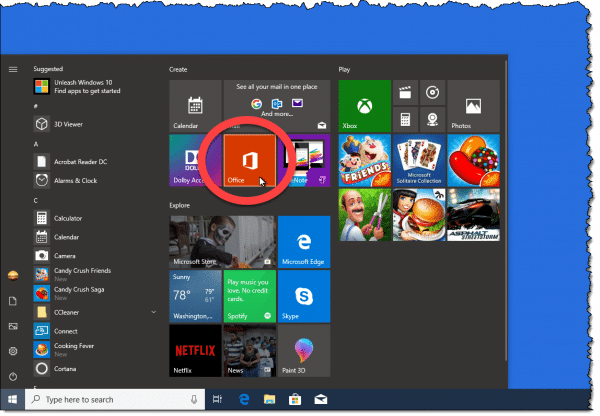Open Pictures from Start sidebar
600x416 pixels.
coord(13,326)
